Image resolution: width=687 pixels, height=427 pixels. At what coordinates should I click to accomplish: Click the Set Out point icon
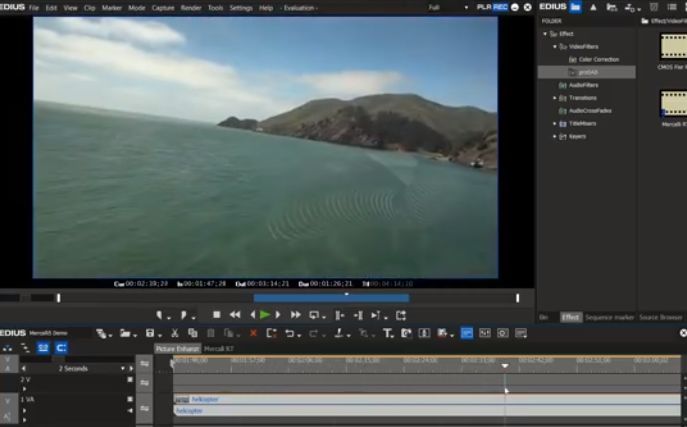[x=184, y=315]
